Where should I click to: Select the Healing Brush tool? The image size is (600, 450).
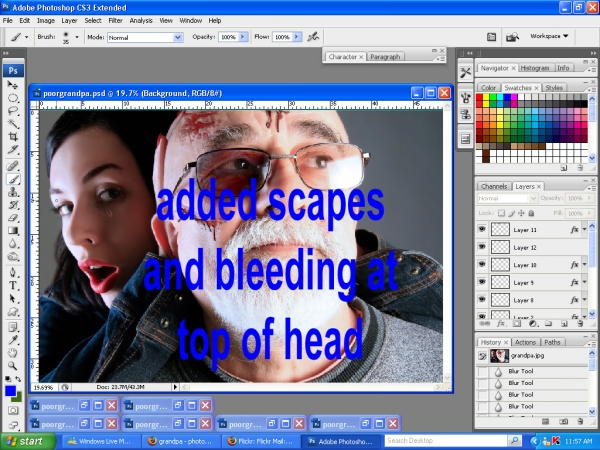coord(13,166)
